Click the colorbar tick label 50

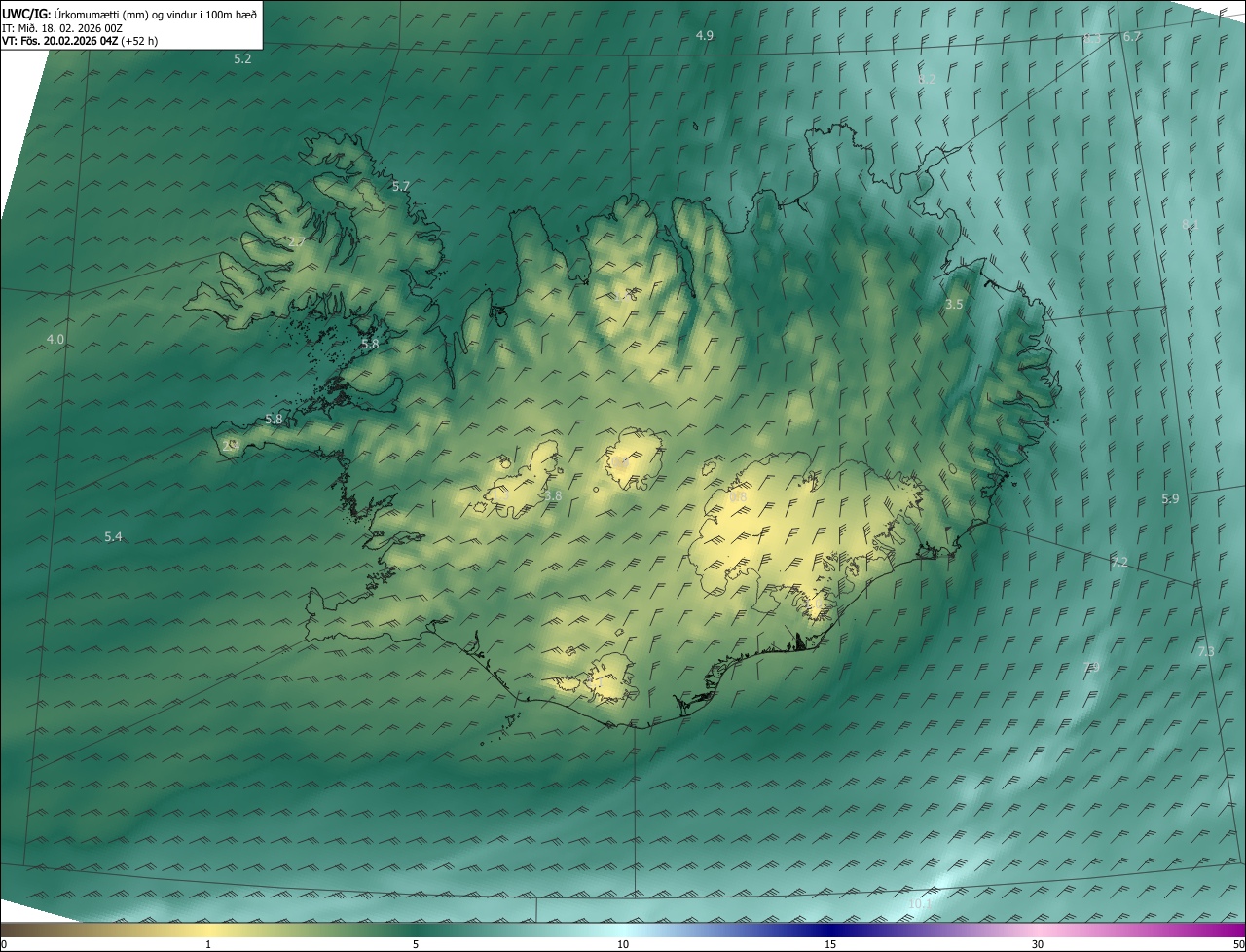point(1238,944)
